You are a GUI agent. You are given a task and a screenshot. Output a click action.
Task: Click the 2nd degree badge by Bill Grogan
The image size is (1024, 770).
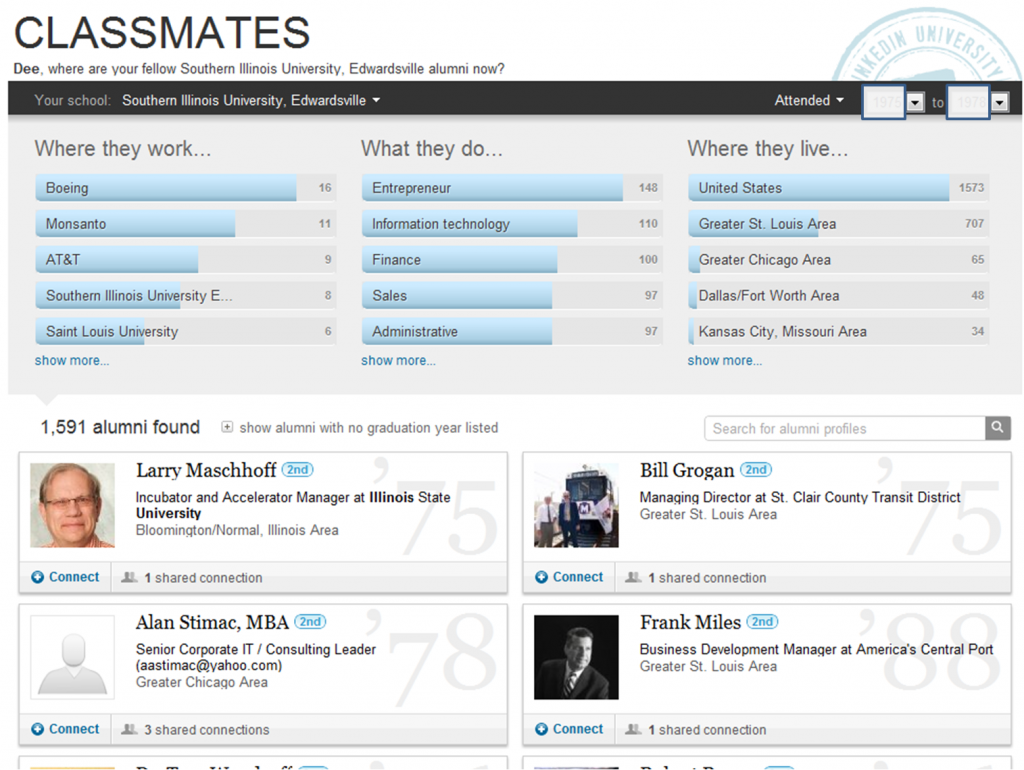(756, 470)
